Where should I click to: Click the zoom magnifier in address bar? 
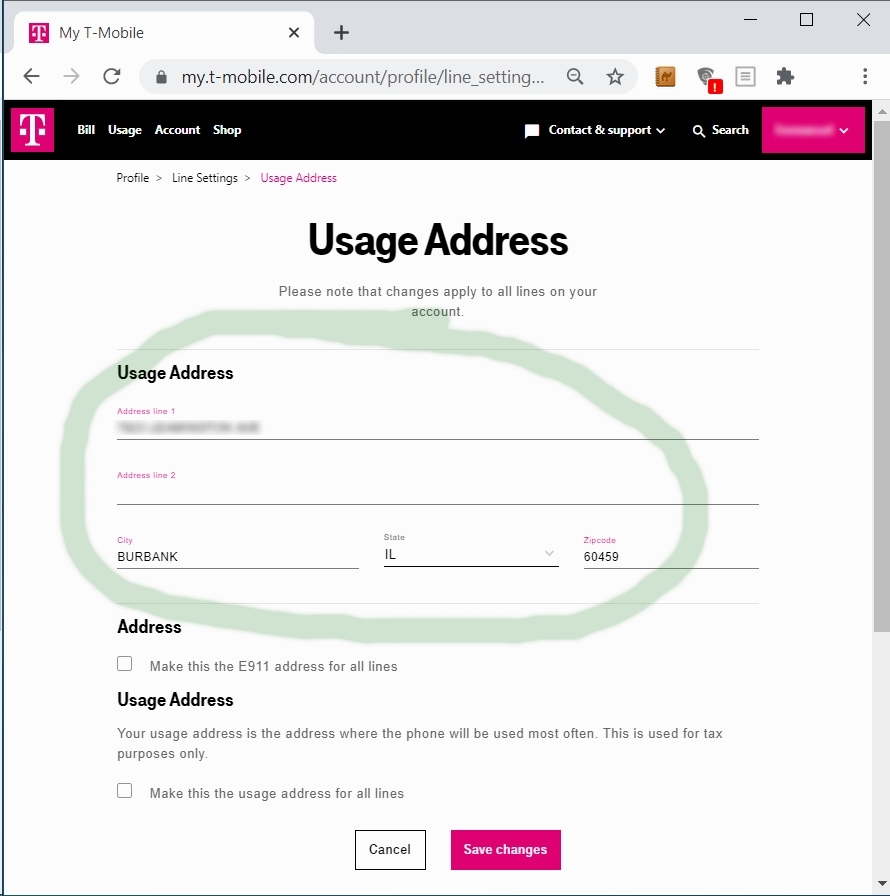point(575,76)
